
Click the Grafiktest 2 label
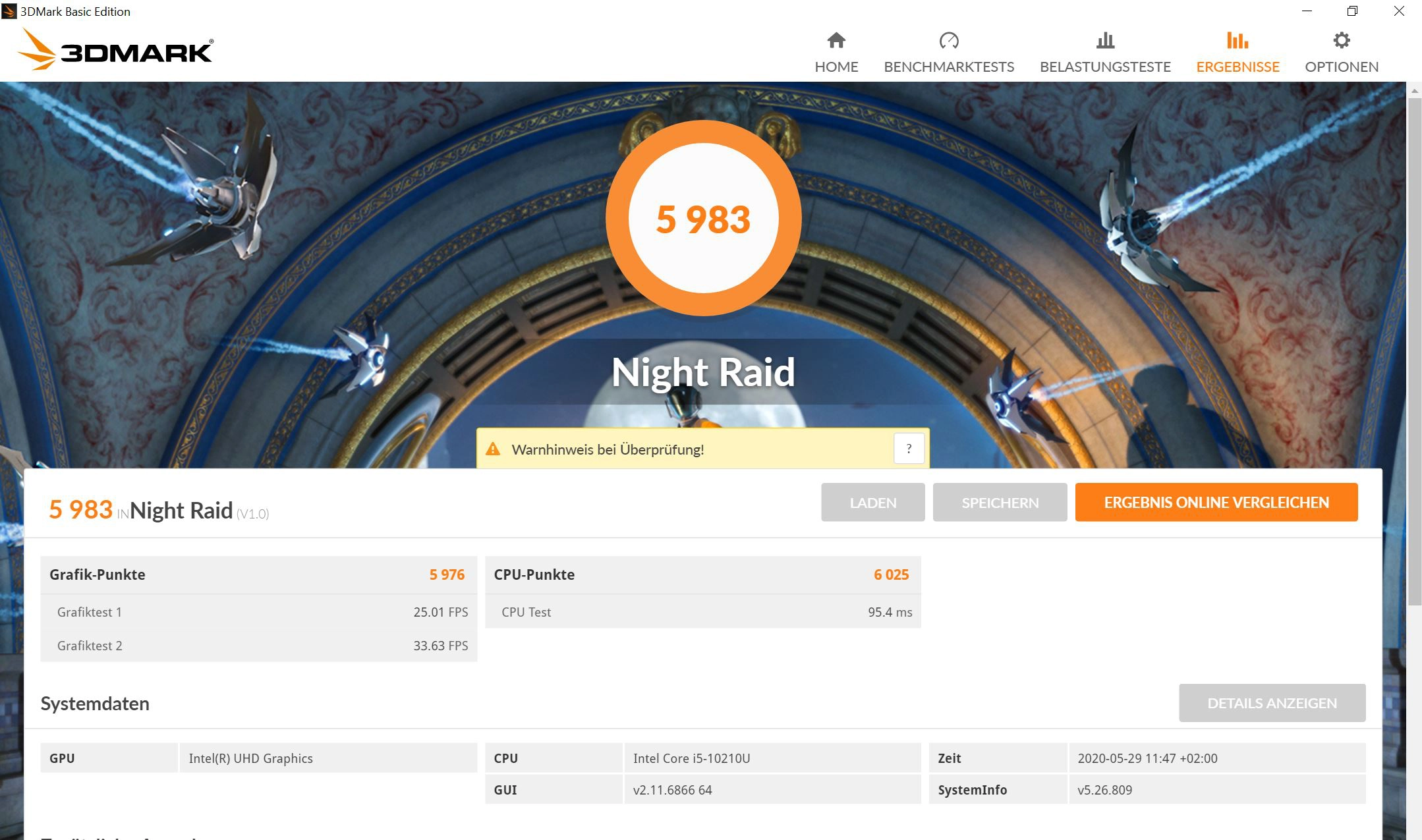pyautogui.click(x=90, y=646)
